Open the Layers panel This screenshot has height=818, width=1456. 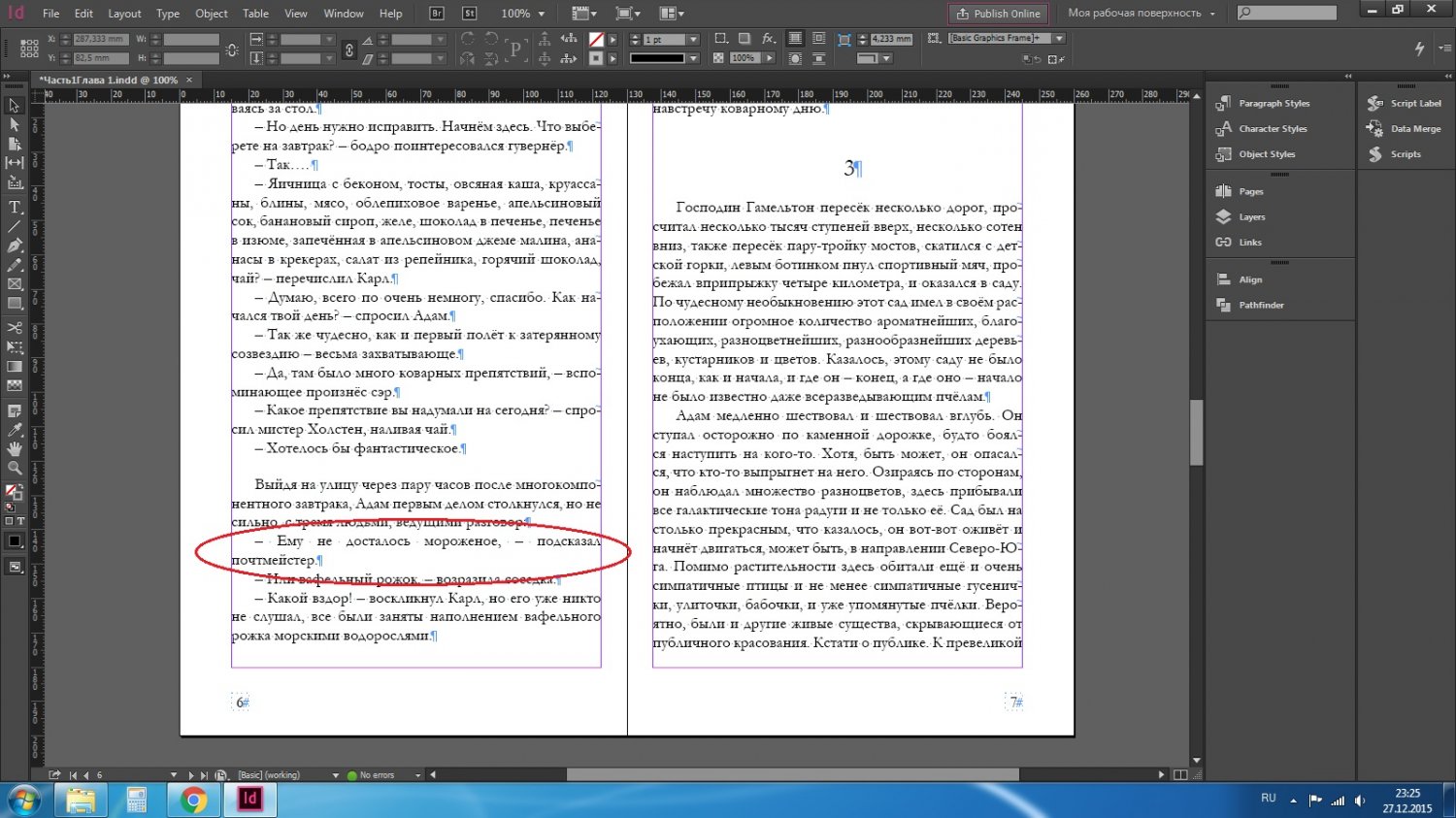tap(1241, 216)
